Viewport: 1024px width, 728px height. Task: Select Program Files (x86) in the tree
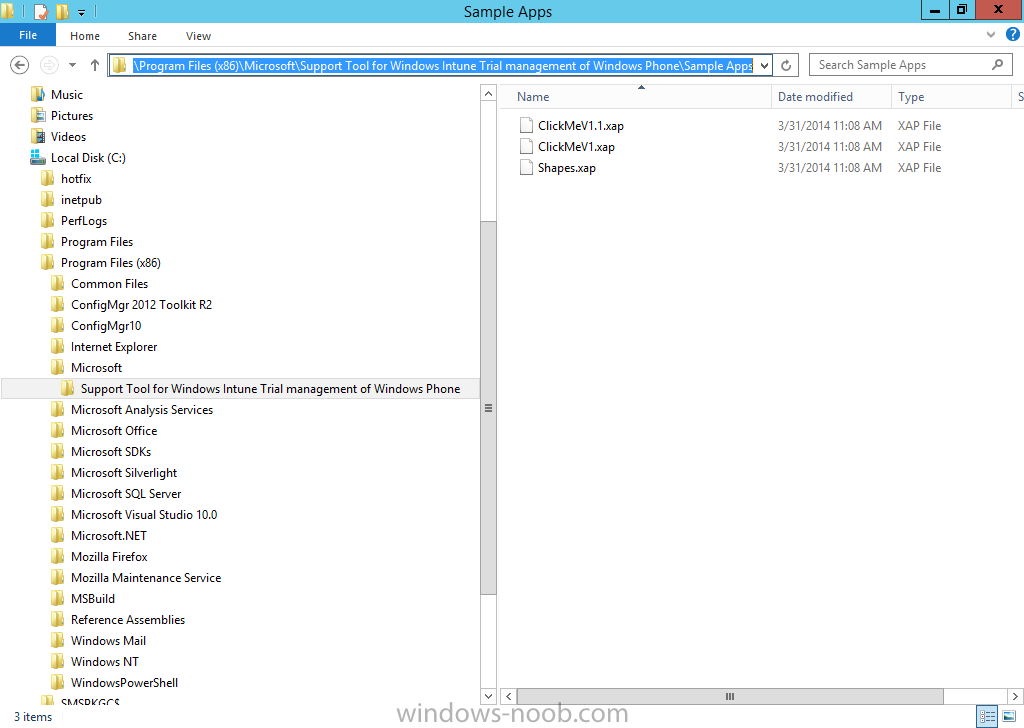110,262
